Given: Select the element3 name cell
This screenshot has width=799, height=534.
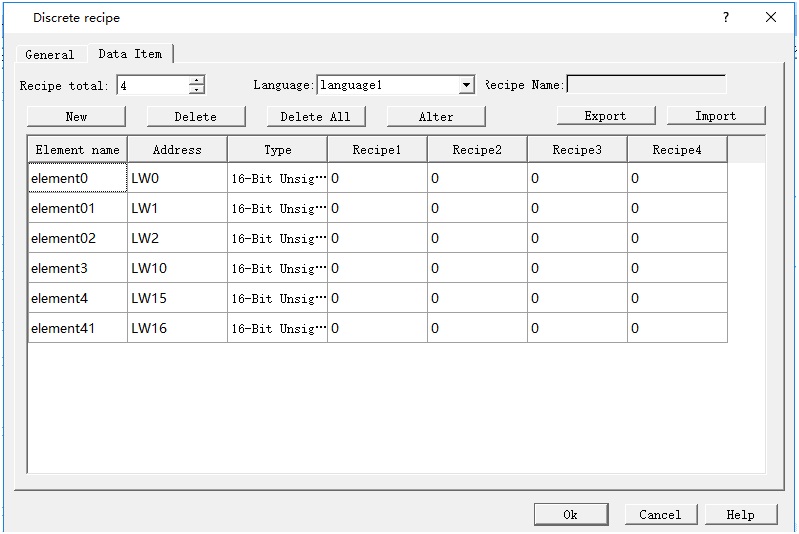Looking at the screenshot, I should 77,268.
